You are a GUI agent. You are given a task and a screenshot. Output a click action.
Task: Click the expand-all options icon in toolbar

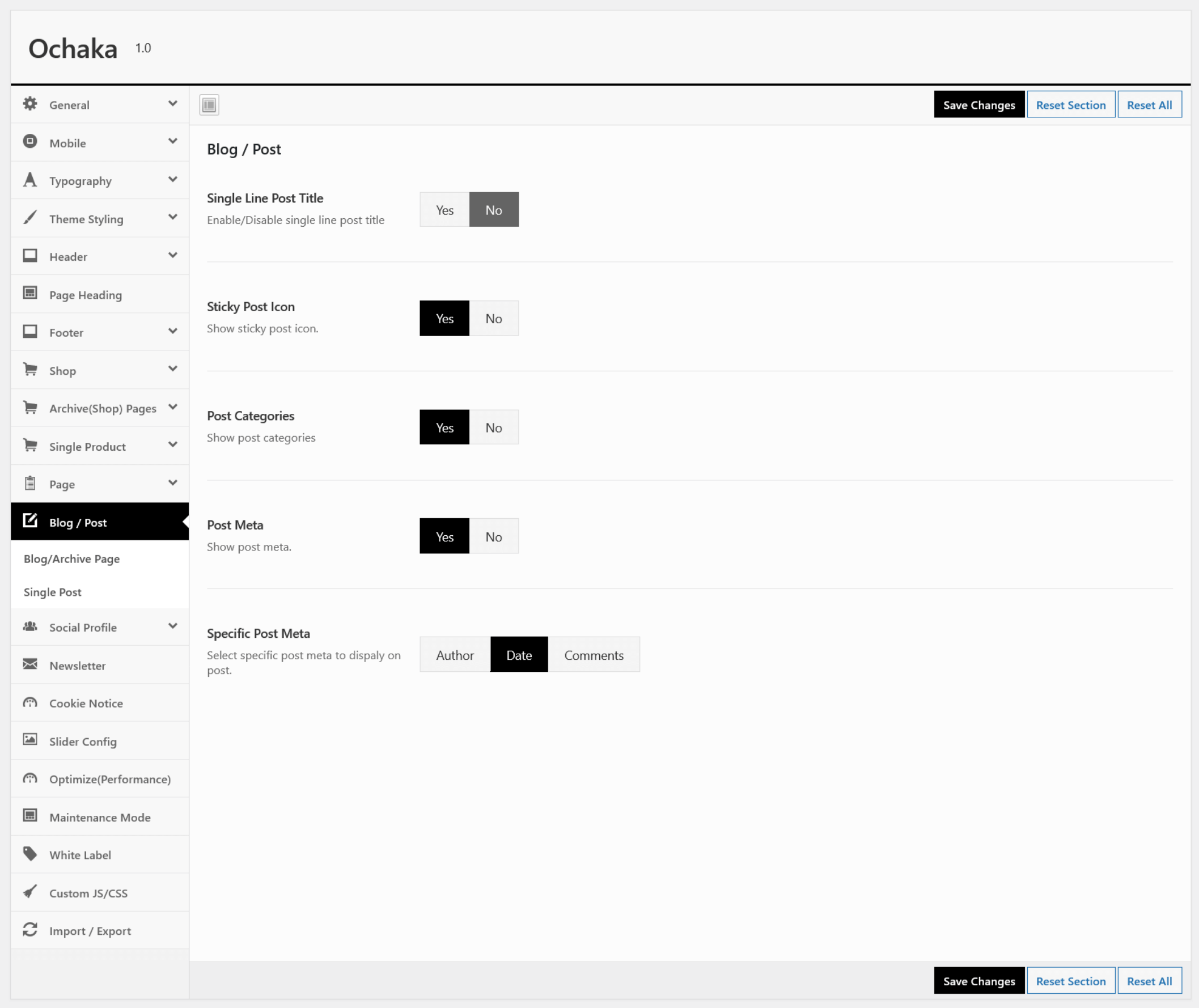tap(209, 104)
